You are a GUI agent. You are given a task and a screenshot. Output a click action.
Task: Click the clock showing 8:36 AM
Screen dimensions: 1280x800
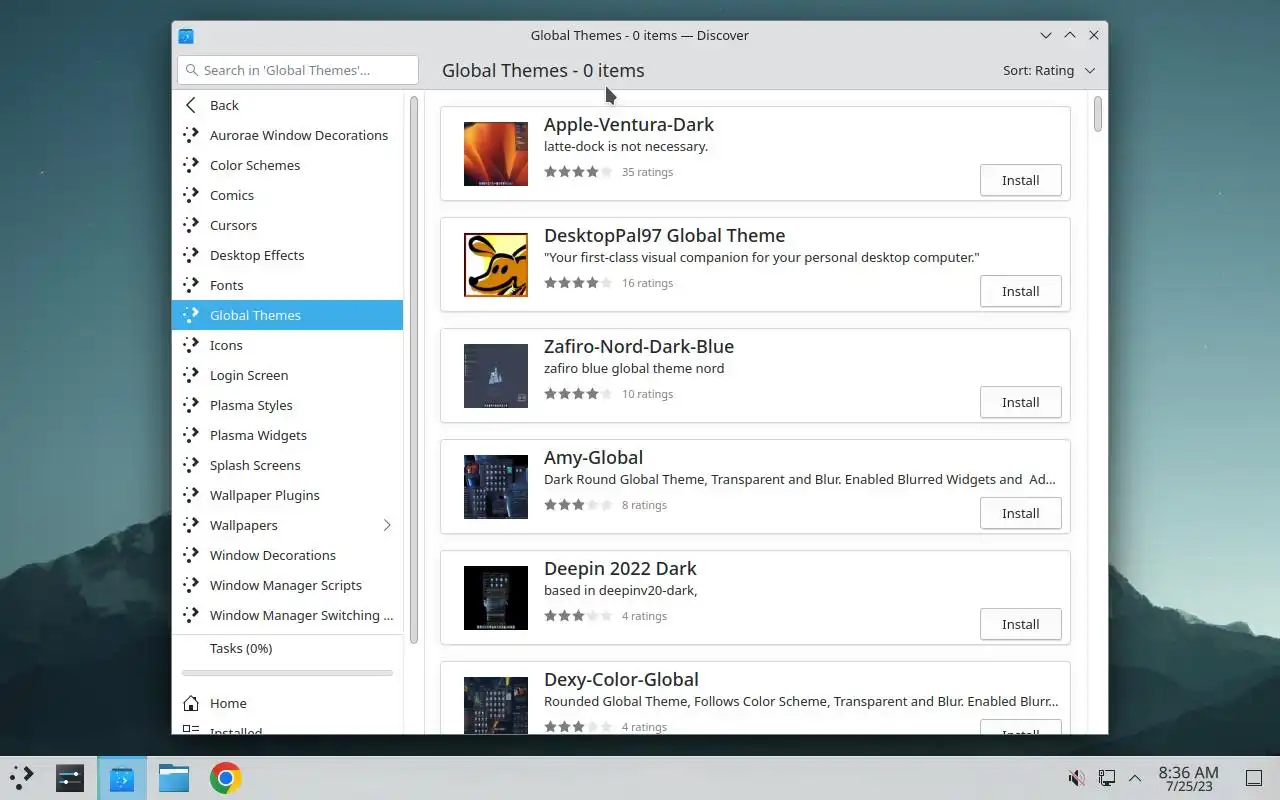tap(1188, 772)
